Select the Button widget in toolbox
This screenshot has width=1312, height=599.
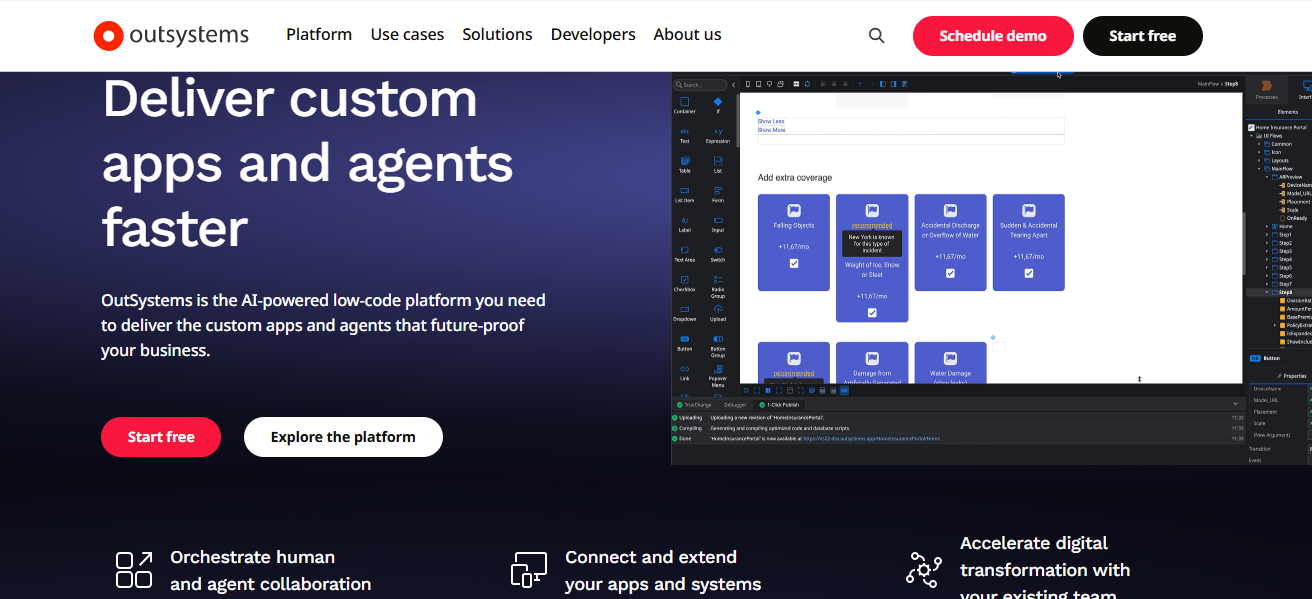(685, 343)
